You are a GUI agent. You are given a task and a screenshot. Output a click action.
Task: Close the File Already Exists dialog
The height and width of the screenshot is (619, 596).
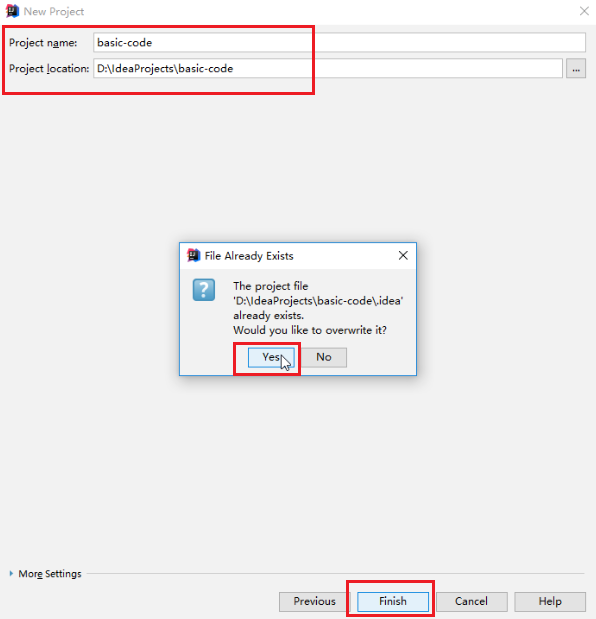pyautogui.click(x=403, y=255)
